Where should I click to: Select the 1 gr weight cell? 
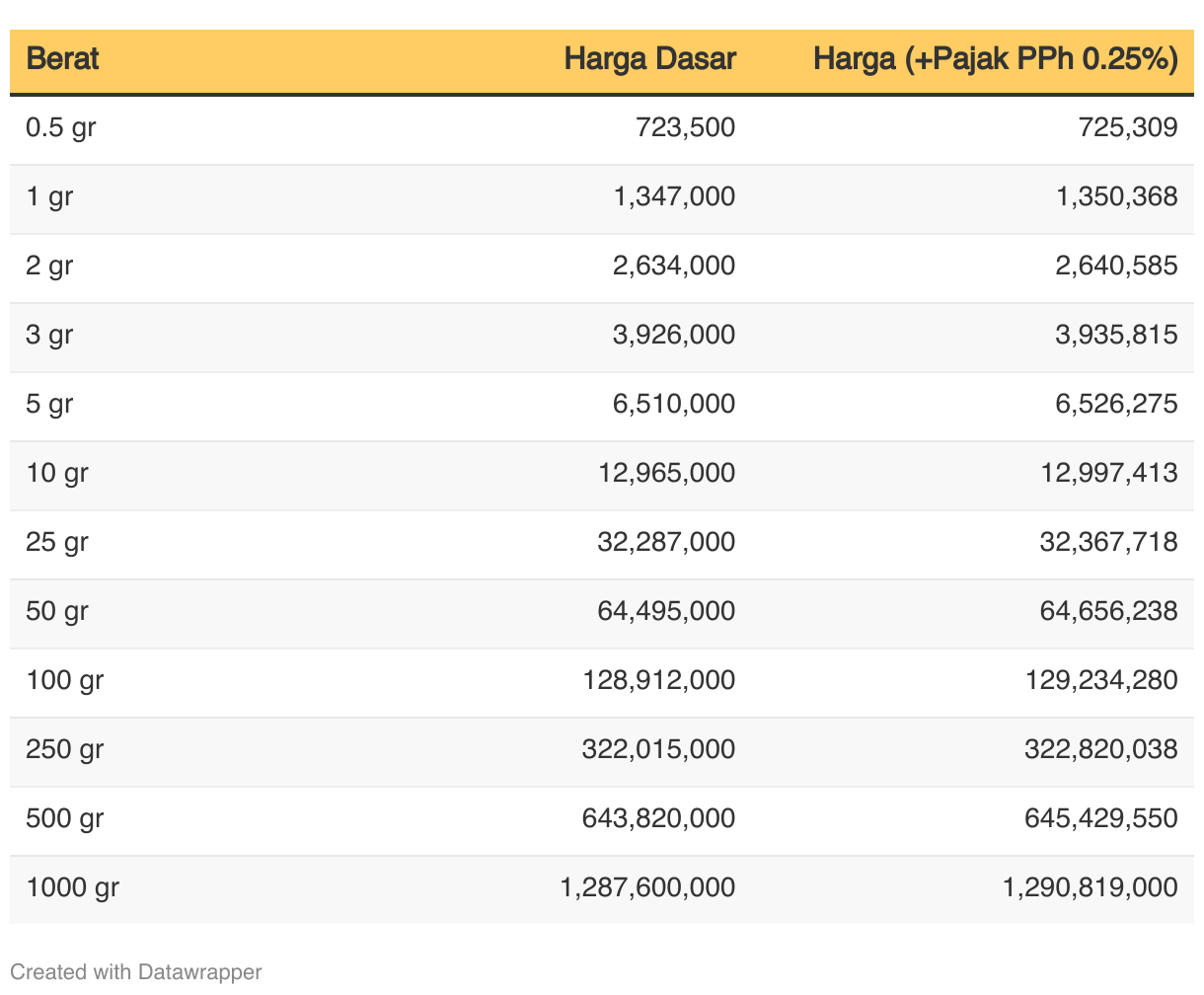pyautogui.click(x=49, y=196)
